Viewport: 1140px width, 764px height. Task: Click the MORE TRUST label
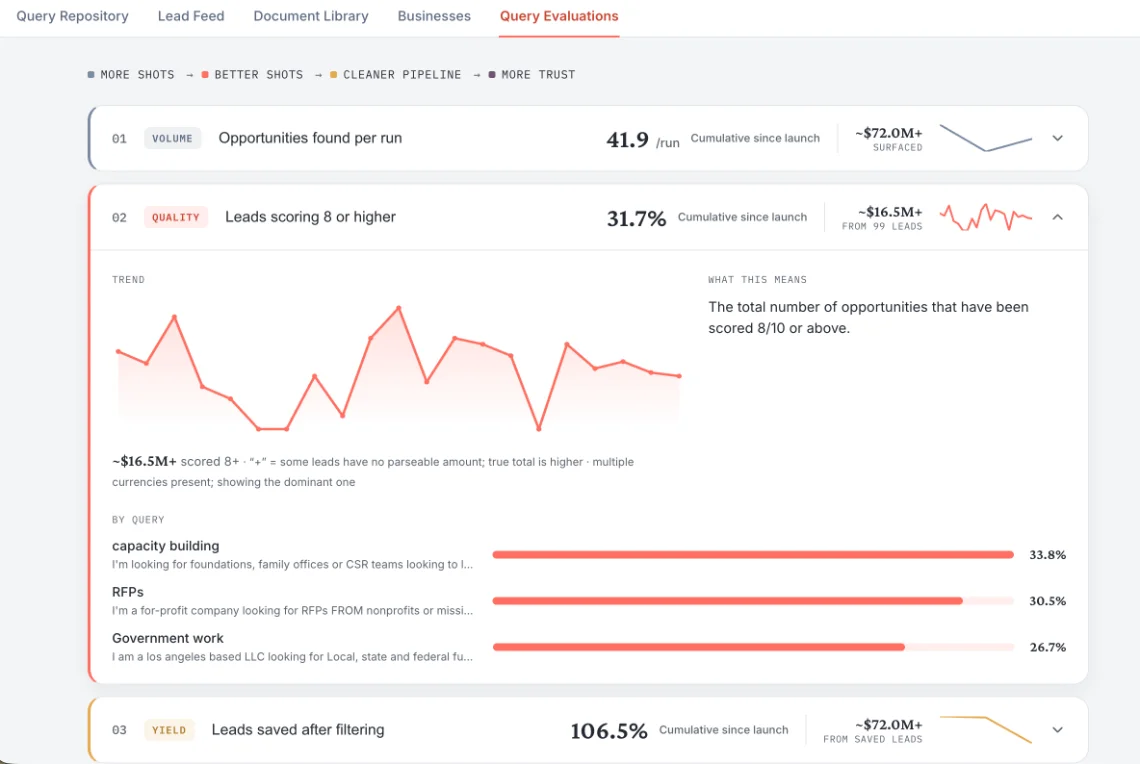pos(538,75)
